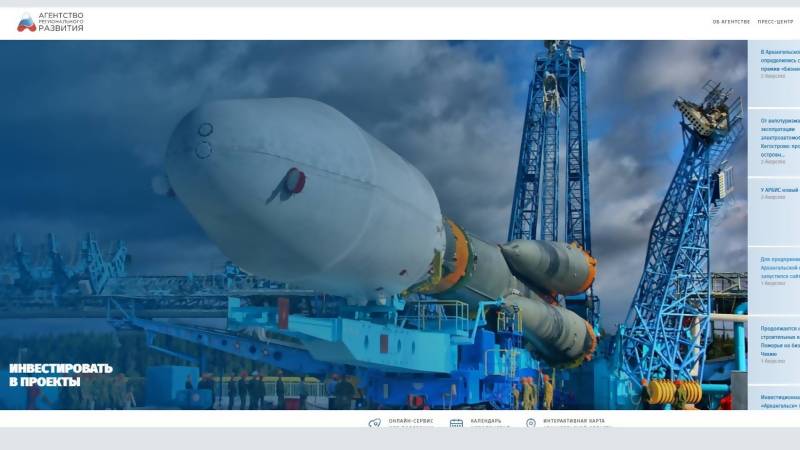Open news item starting "Инвестиционные"
Viewport: 800px width, 450px height.
coord(780,401)
